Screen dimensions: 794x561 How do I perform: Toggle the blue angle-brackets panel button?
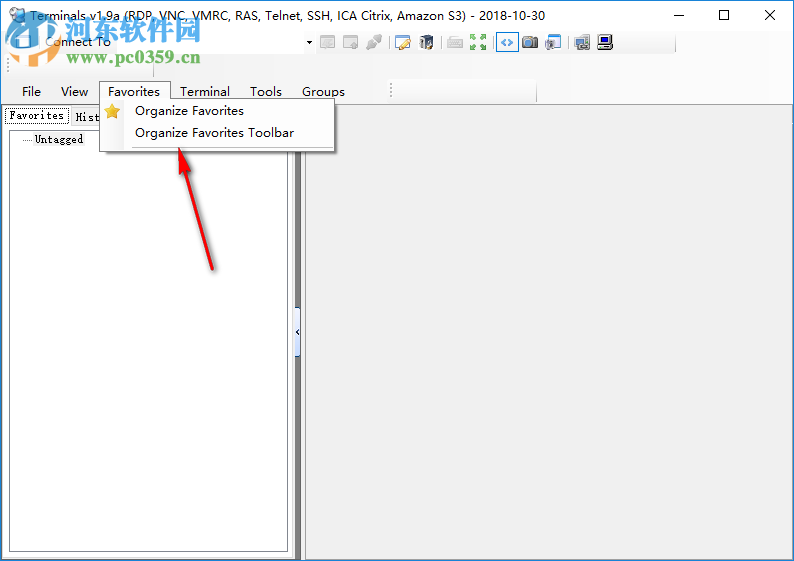[507, 43]
